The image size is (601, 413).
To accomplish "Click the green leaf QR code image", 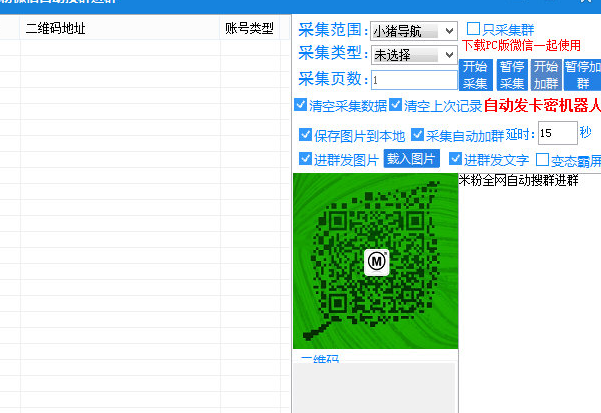I will click(x=376, y=261).
